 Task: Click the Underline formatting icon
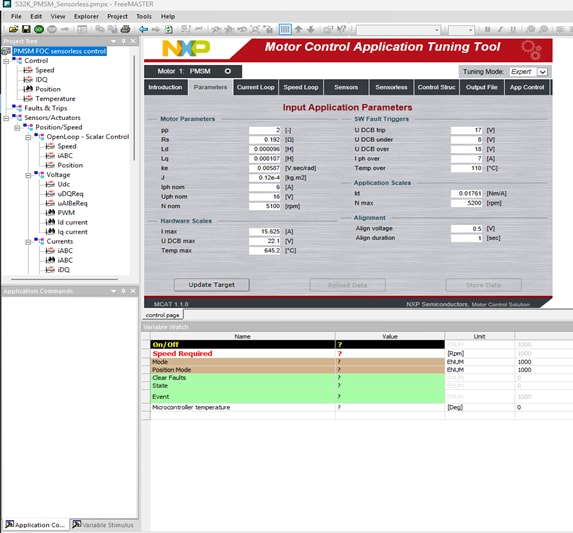click(x=513, y=29)
